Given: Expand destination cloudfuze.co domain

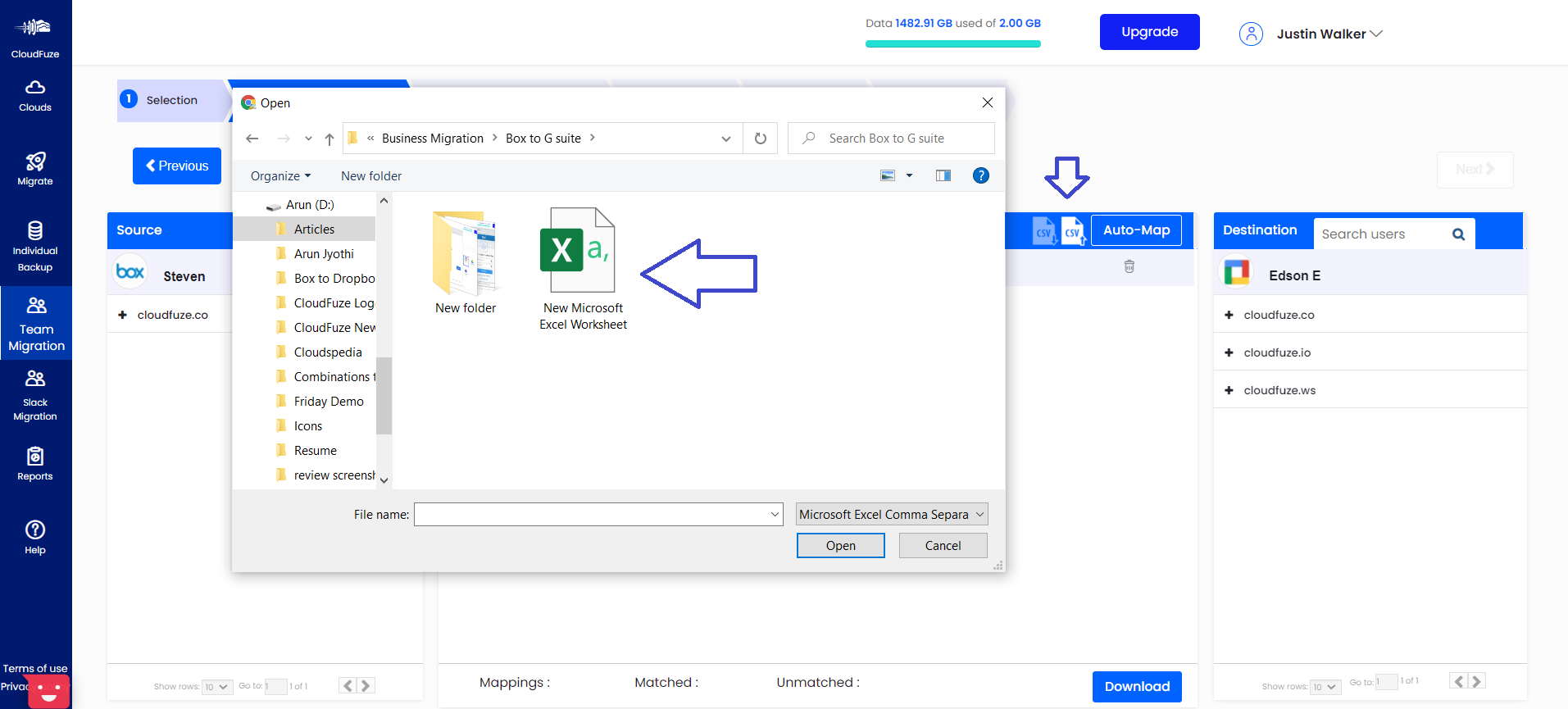Looking at the screenshot, I should pyautogui.click(x=1229, y=315).
